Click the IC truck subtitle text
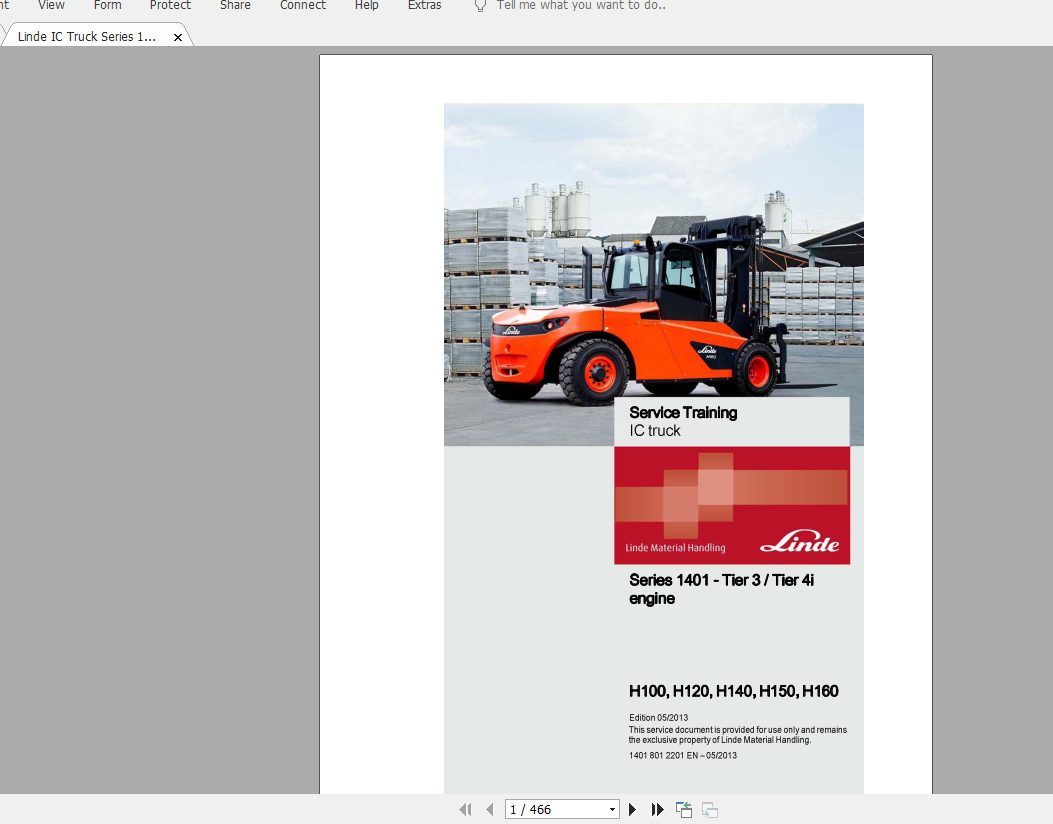Viewport: 1053px width, 824px height. 655,430
